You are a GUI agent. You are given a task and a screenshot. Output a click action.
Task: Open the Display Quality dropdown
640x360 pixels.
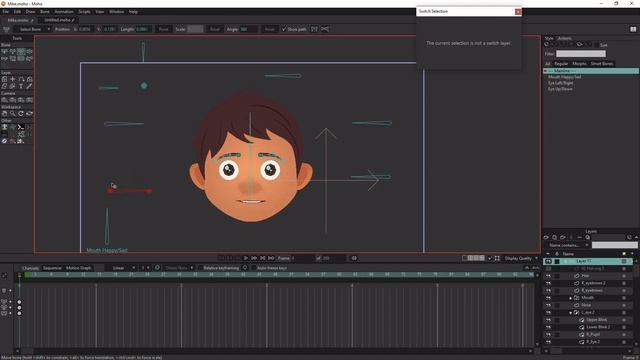521,258
